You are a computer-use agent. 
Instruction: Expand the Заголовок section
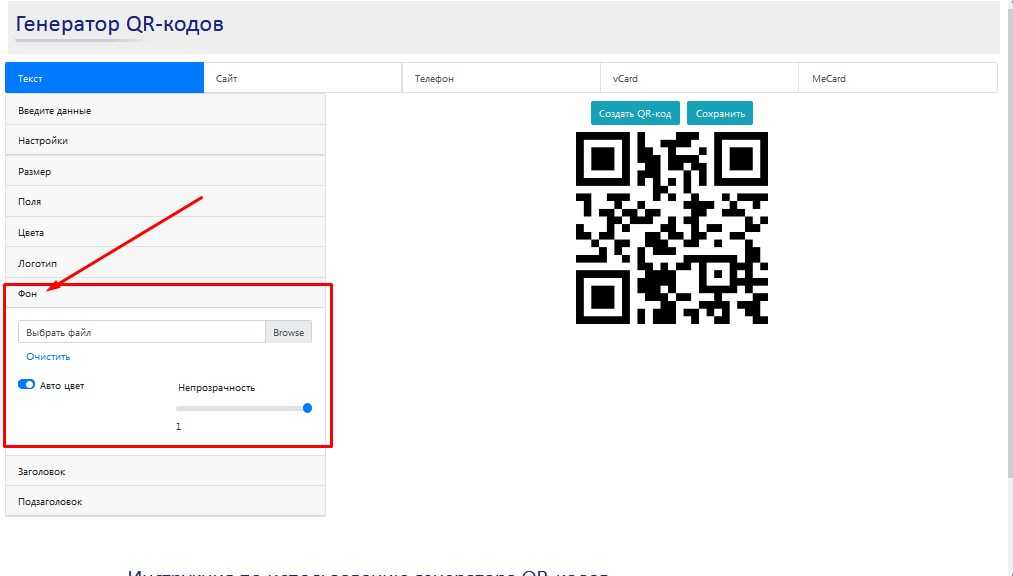(x=165, y=471)
